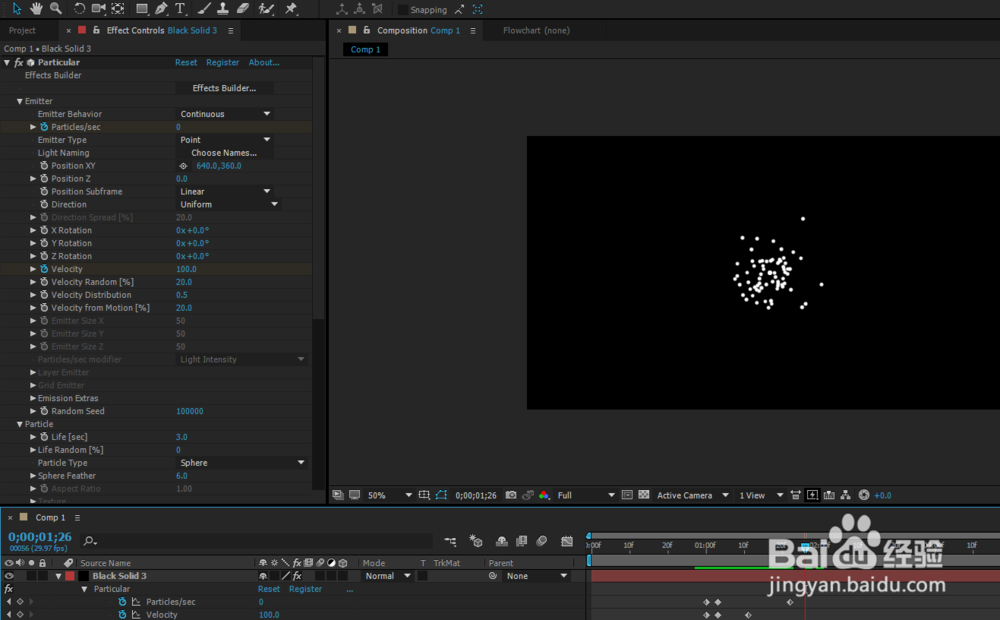Toggle Mask and Shape Path Visibility
This screenshot has height=620, width=1000.
pyautogui.click(x=441, y=495)
